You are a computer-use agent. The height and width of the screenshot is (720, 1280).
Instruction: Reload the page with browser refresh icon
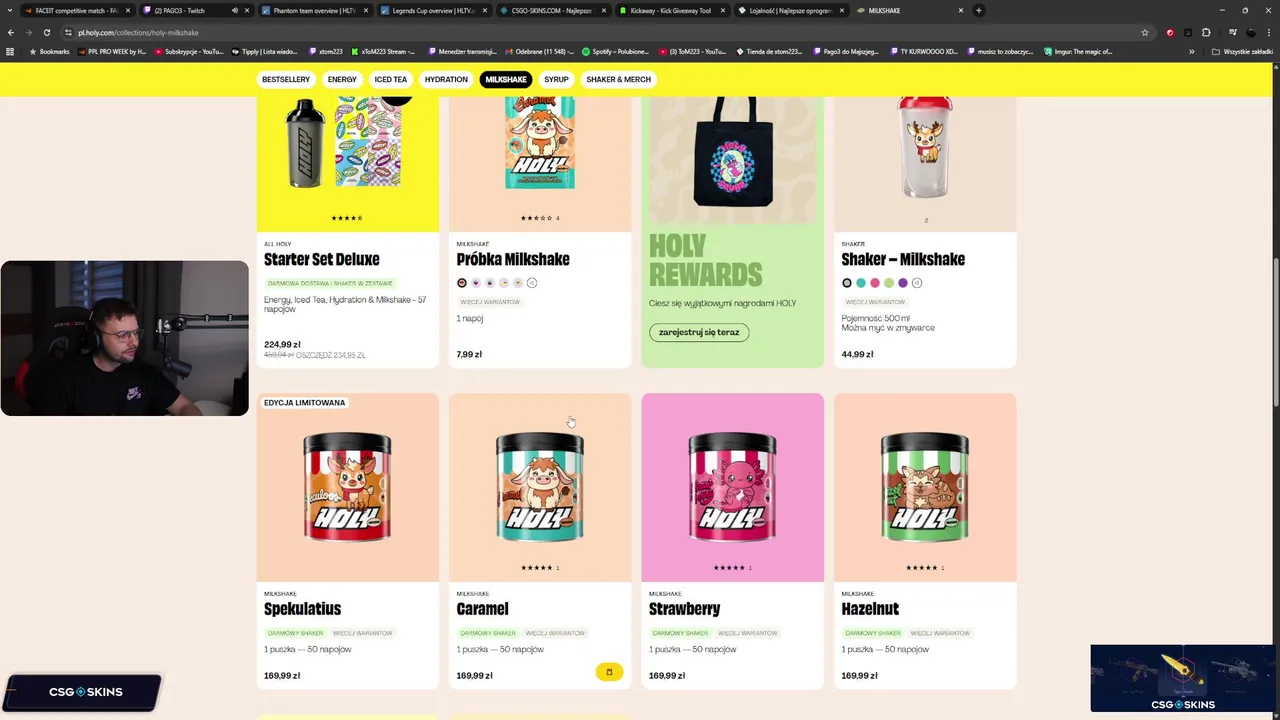coord(46,32)
